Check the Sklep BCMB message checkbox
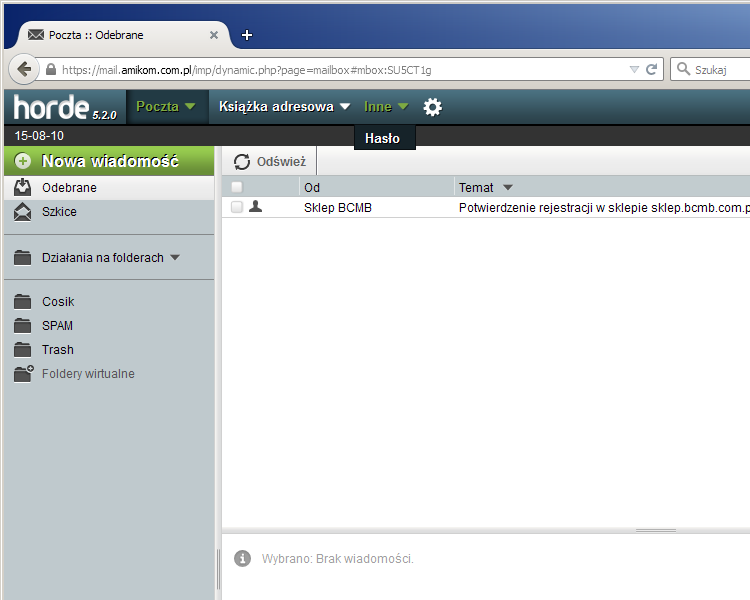The height and width of the screenshot is (600, 750). pyautogui.click(x=237, y=207)
